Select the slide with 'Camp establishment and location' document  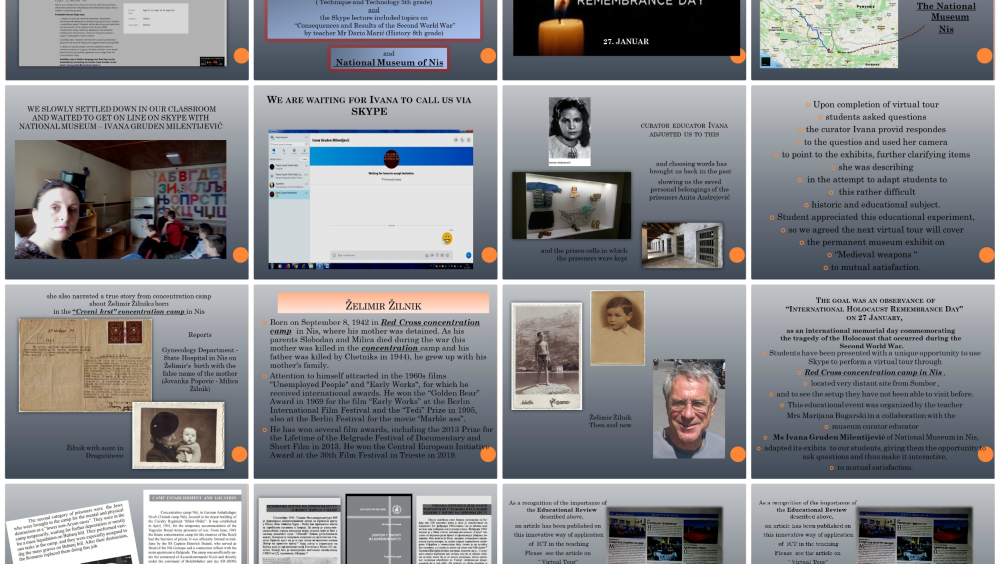point(127,524)
